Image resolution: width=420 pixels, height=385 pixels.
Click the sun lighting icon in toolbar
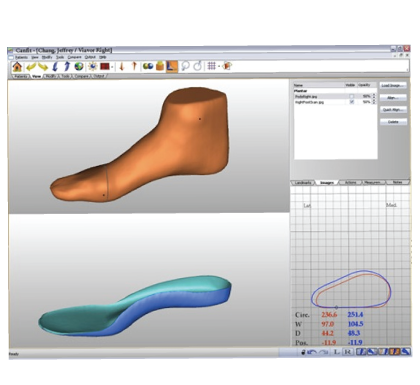[x=92, y=66]
